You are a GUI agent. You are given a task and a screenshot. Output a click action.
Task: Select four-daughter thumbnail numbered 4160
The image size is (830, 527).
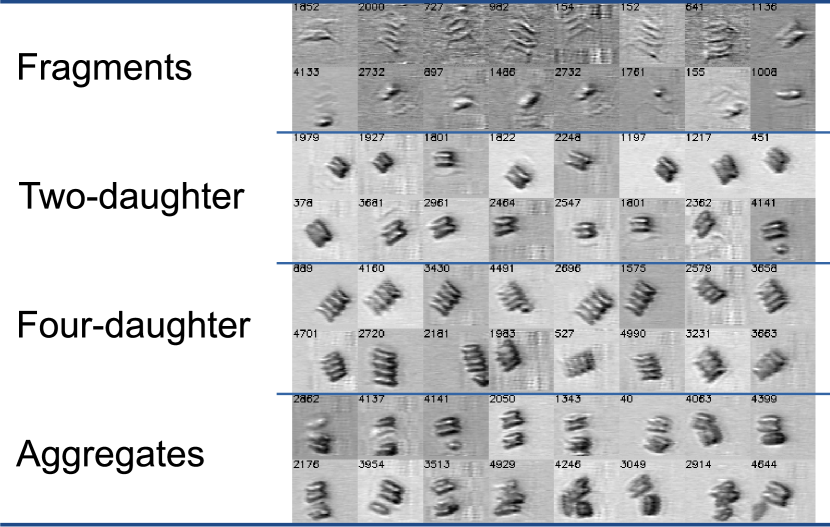(391, 296)
